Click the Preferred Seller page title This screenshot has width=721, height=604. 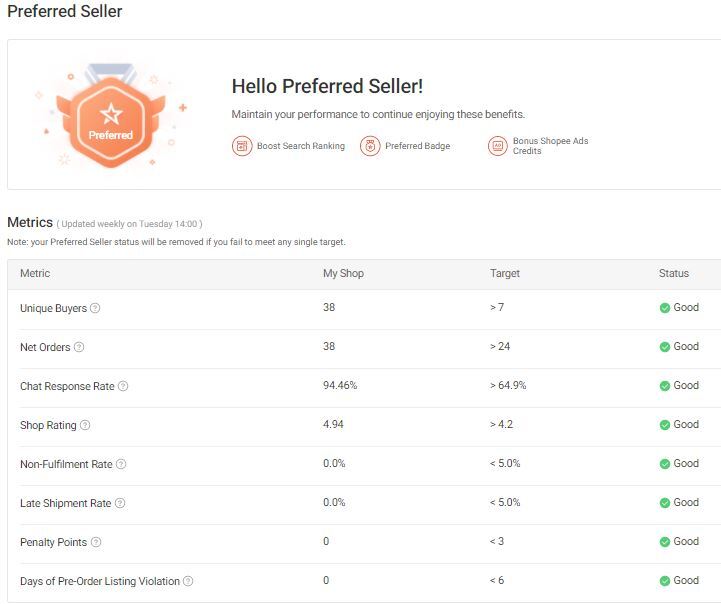(x=65, y=12)
